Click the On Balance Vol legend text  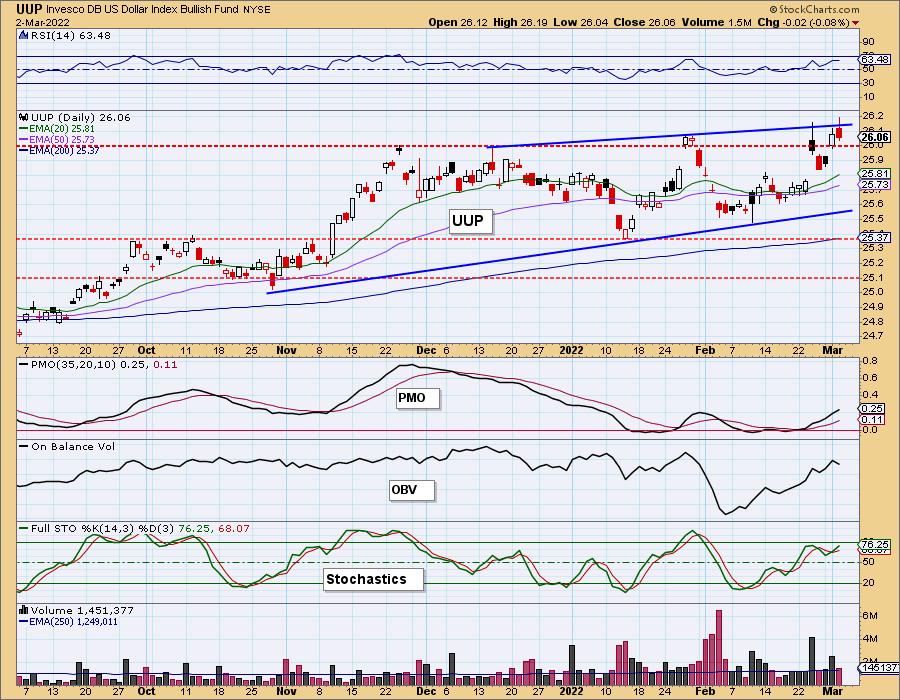click(x=73, y=446)
